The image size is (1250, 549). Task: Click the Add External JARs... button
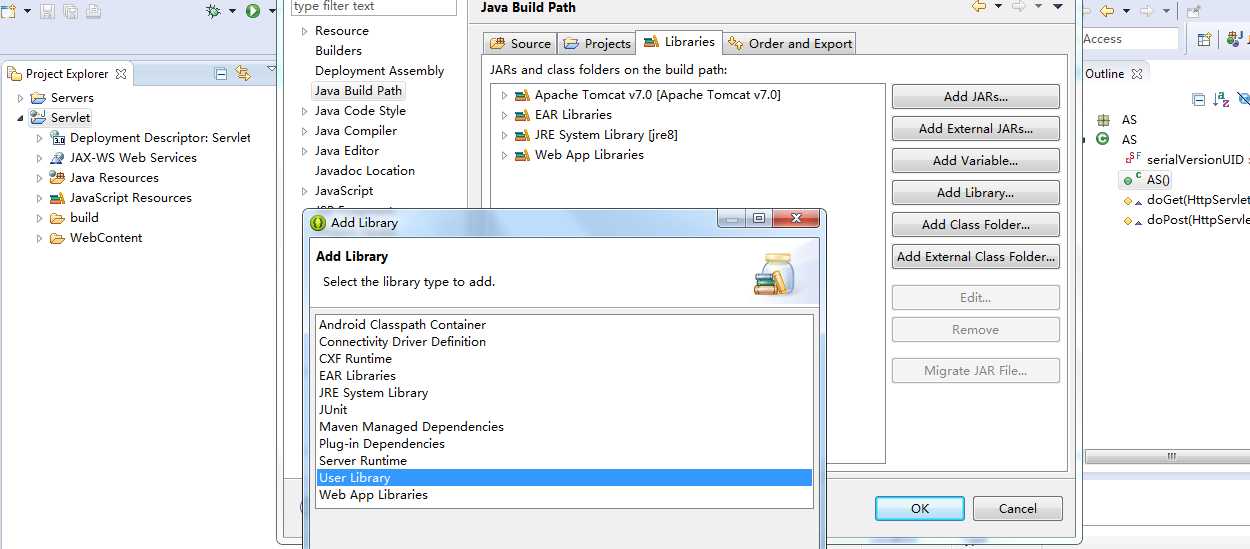coord(975,129)
